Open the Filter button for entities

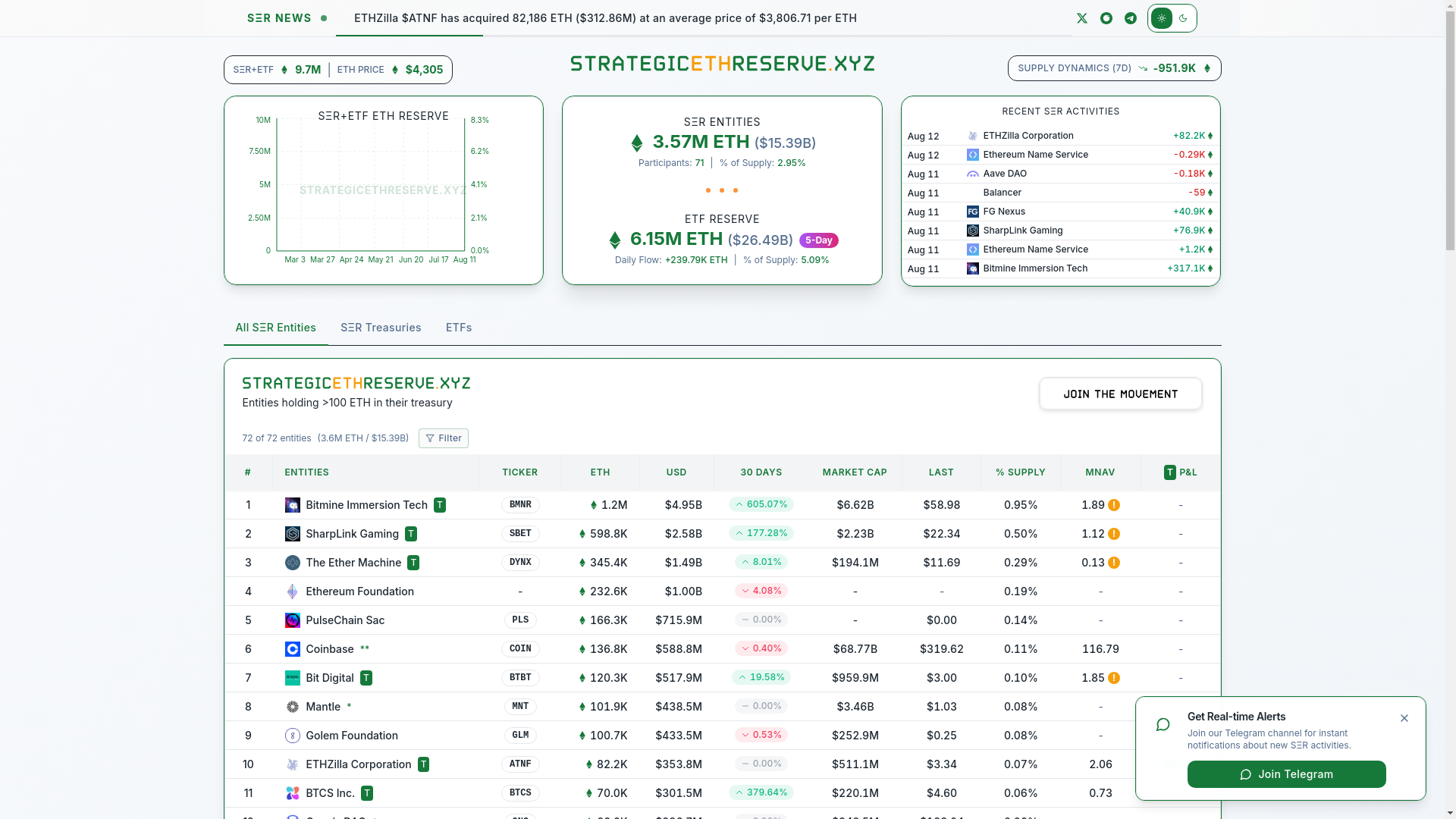point(444,438)
